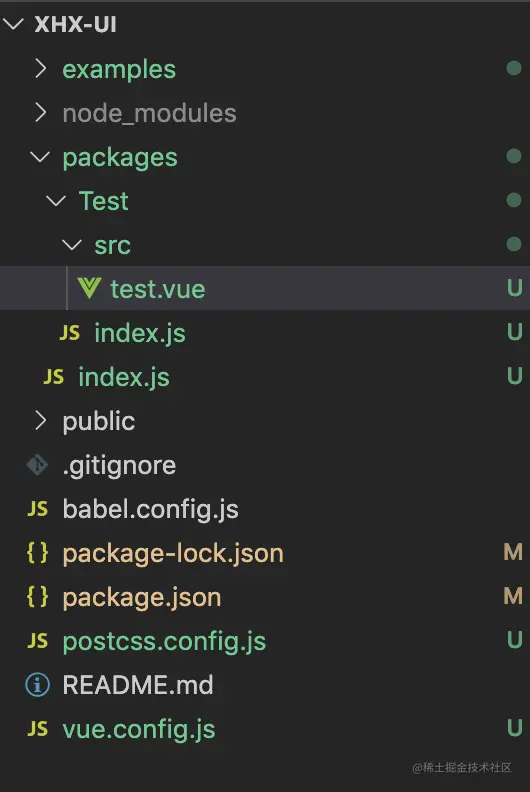Open the README.md file
The height and width of the screenshot is (792, 530).
[x=265, y=685]
